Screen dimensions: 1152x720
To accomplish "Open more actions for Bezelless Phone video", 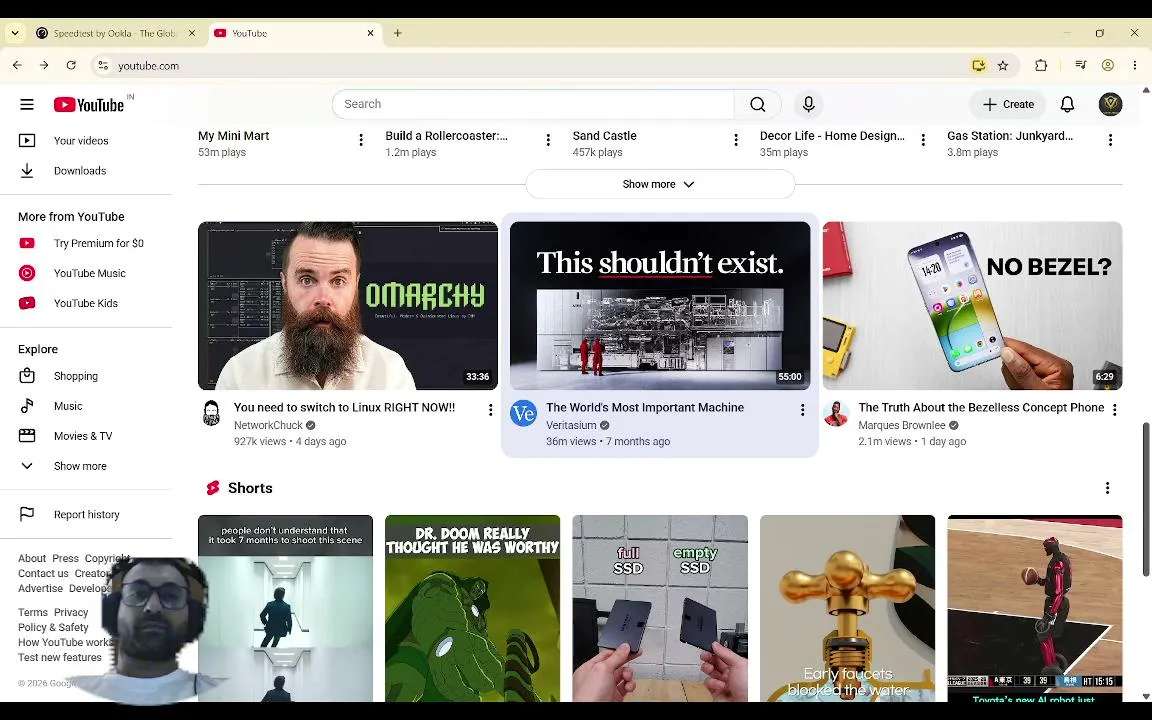I will (1115, 410).
